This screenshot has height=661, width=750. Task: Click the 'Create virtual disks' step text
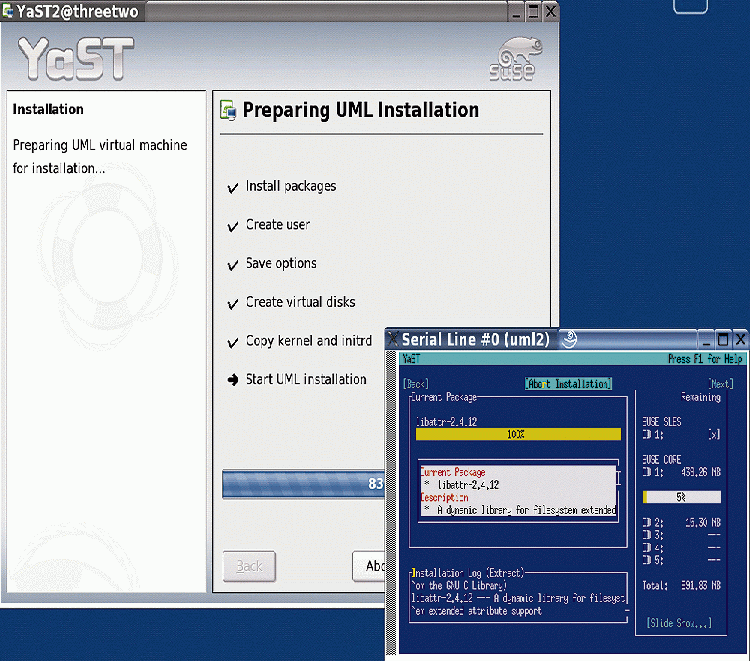(x=300, y=302)
